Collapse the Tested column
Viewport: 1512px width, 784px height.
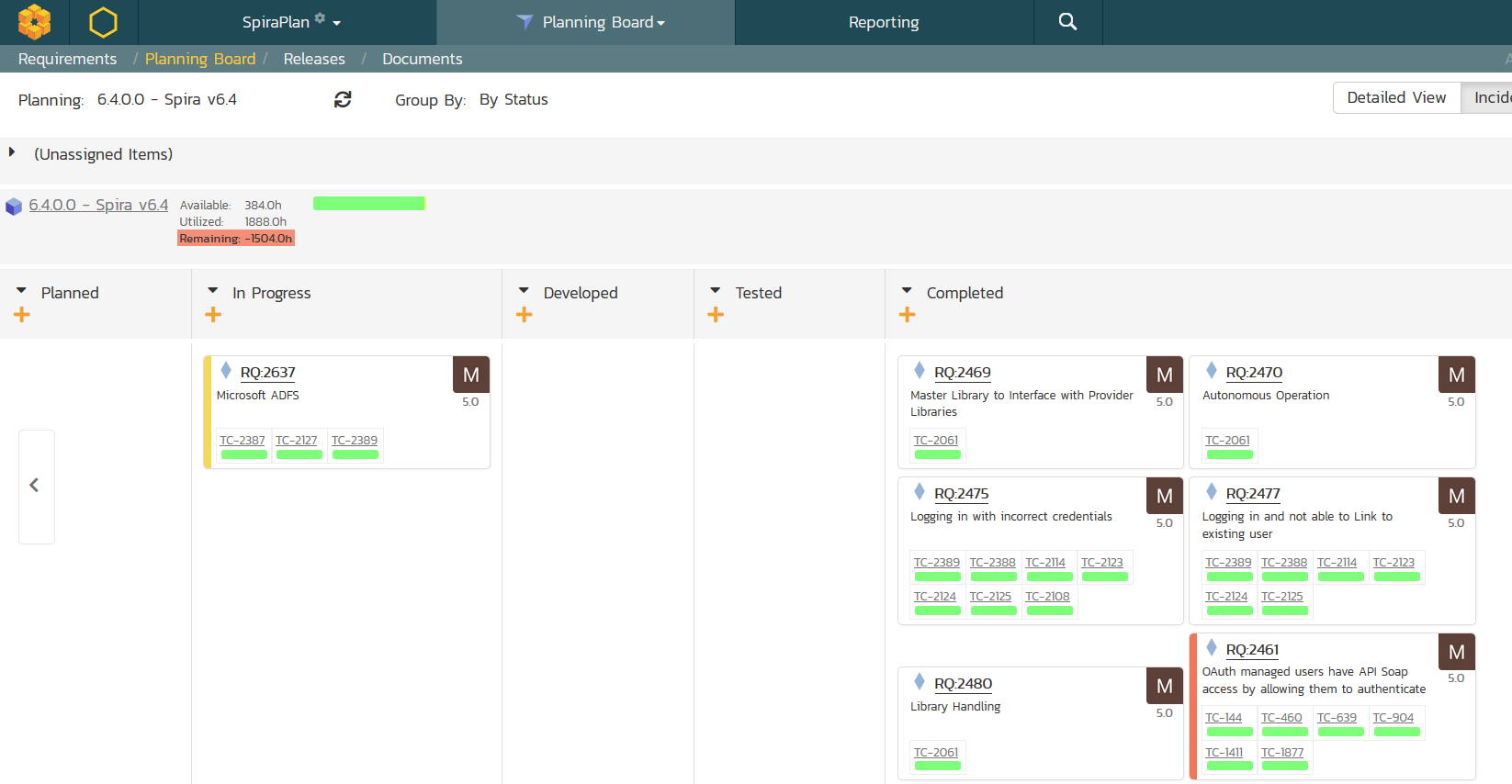pyautogui.click(x=716, y=291)
